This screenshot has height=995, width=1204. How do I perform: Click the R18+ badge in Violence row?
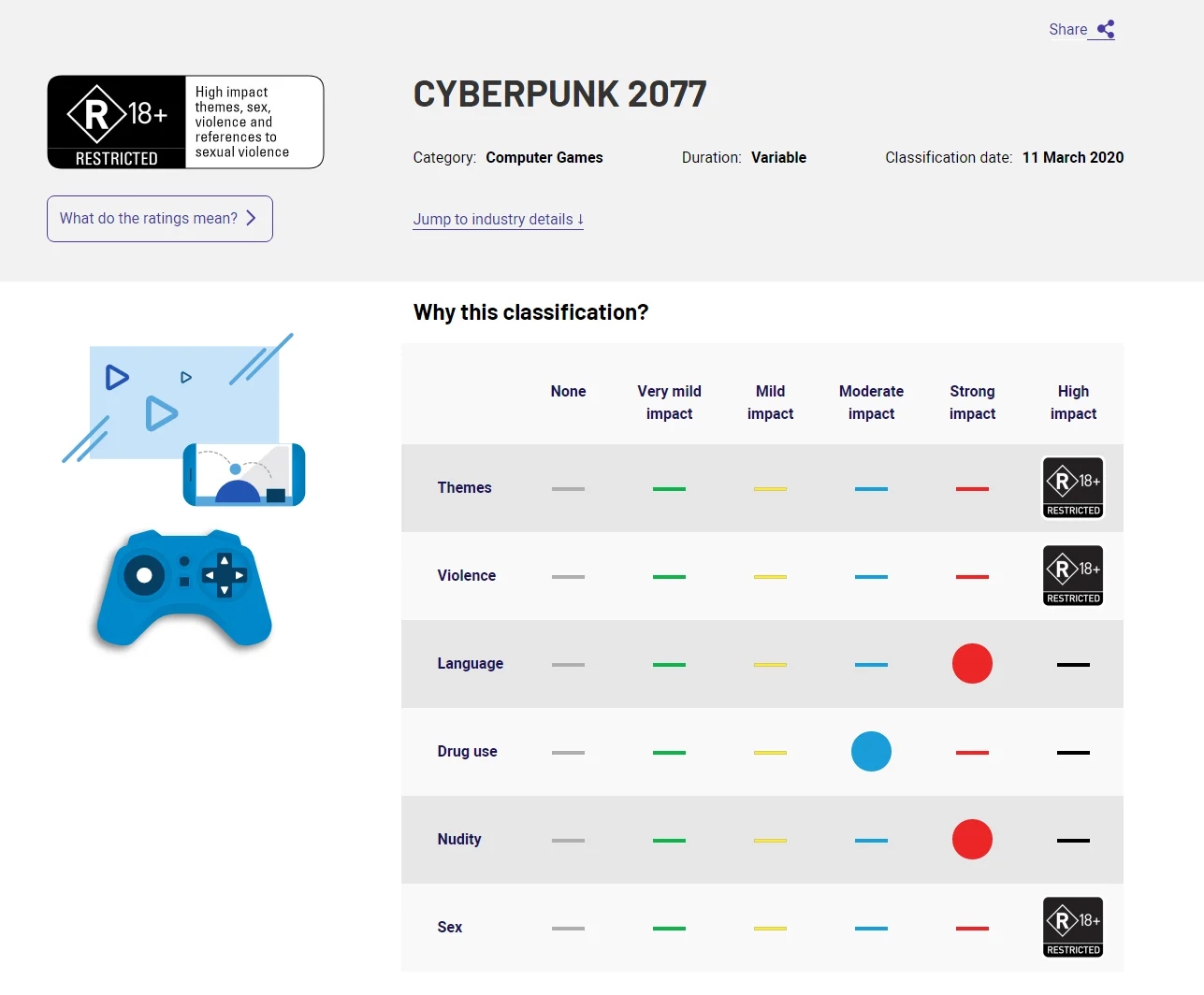[1073, 575]
